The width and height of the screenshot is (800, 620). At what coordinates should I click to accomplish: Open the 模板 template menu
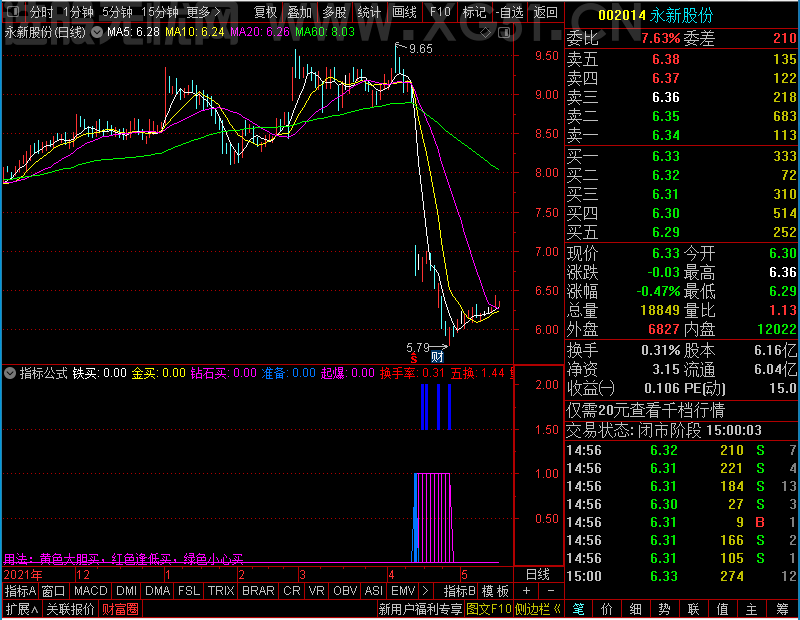click(495, 591)
